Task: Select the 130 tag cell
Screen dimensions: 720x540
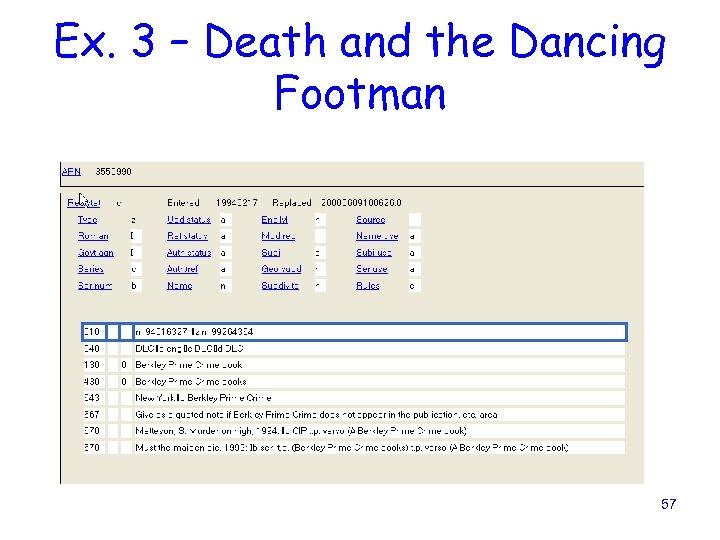Action: point(94,365)
